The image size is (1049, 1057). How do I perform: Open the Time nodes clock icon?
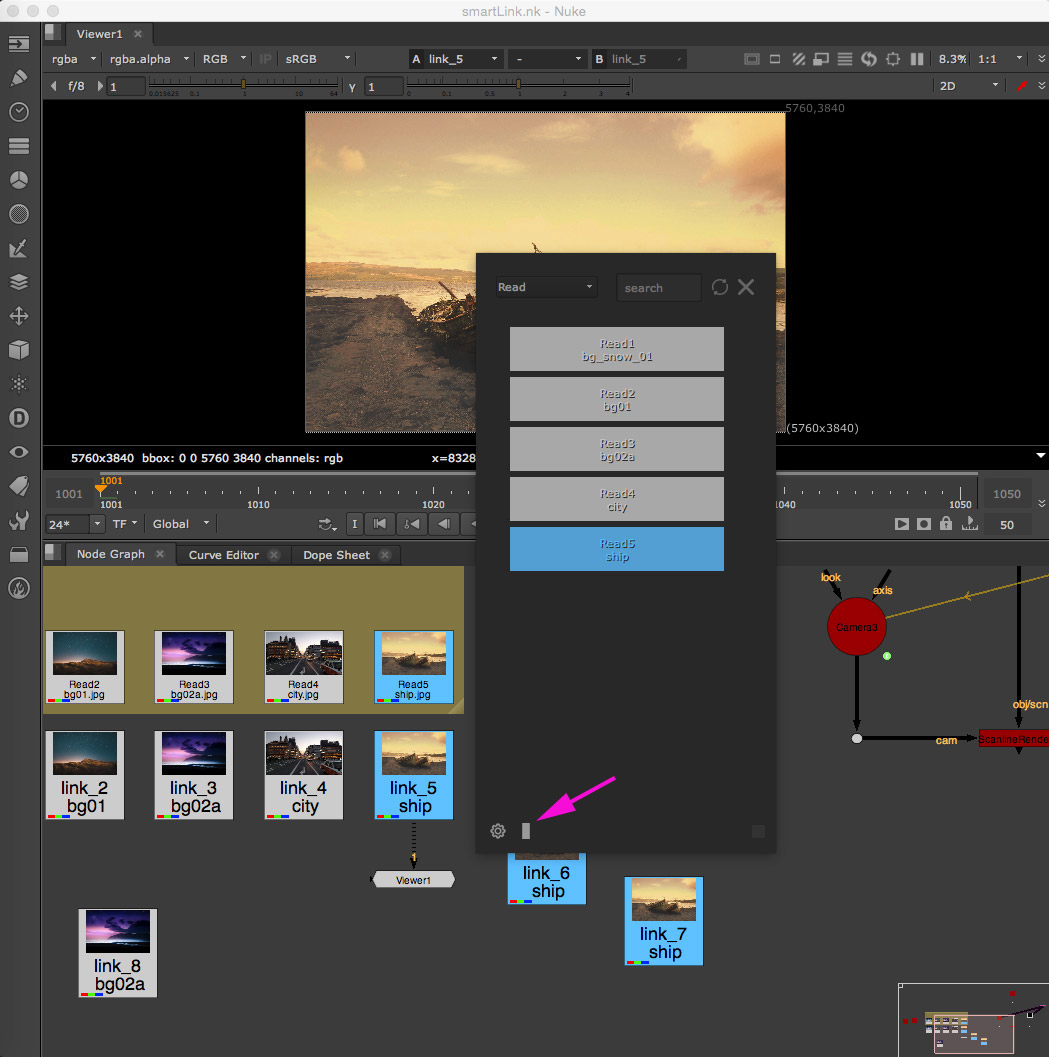pos(18,112)
